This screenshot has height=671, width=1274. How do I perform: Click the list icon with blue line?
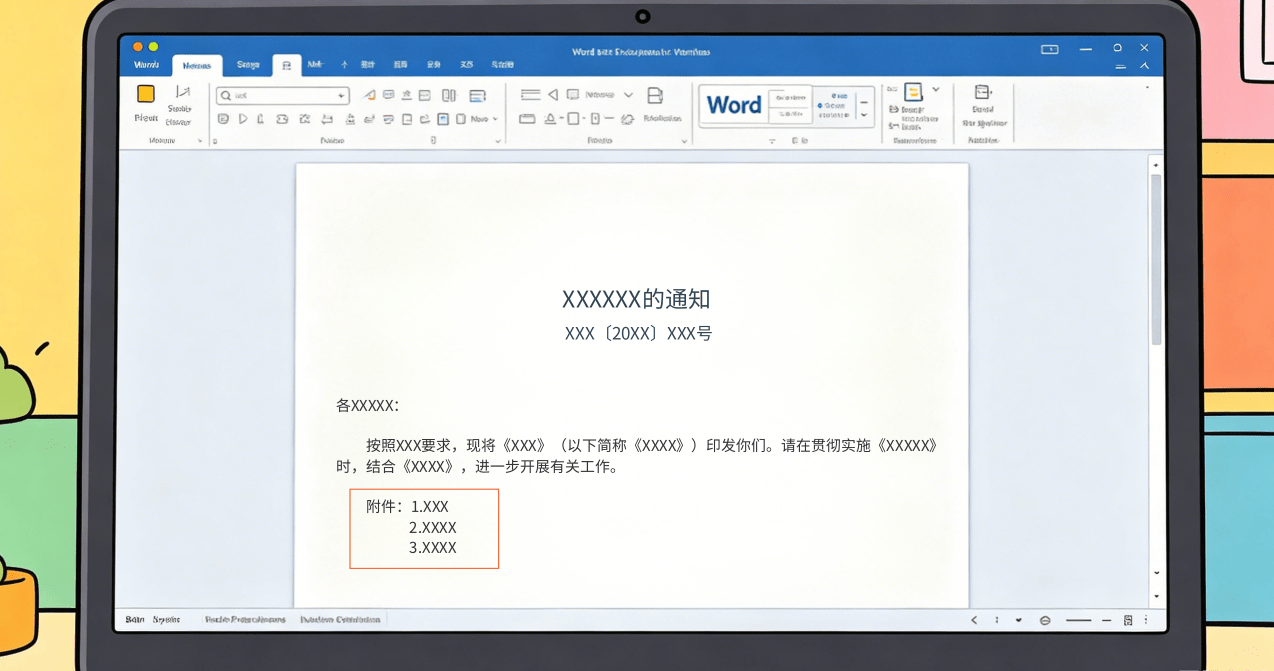click(477, 96)
